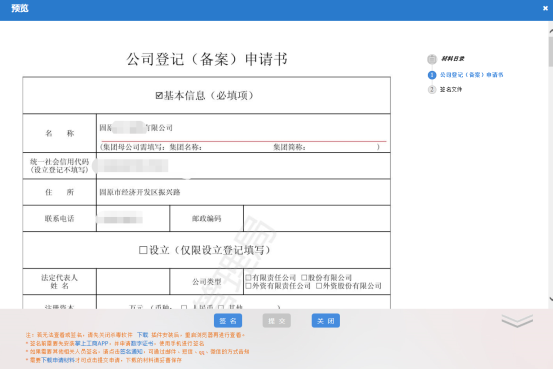The width and height of the screenshot is (554, 370).
Task: Open the 签名文件 entry in the sidebar
Action: pos(451,89)
